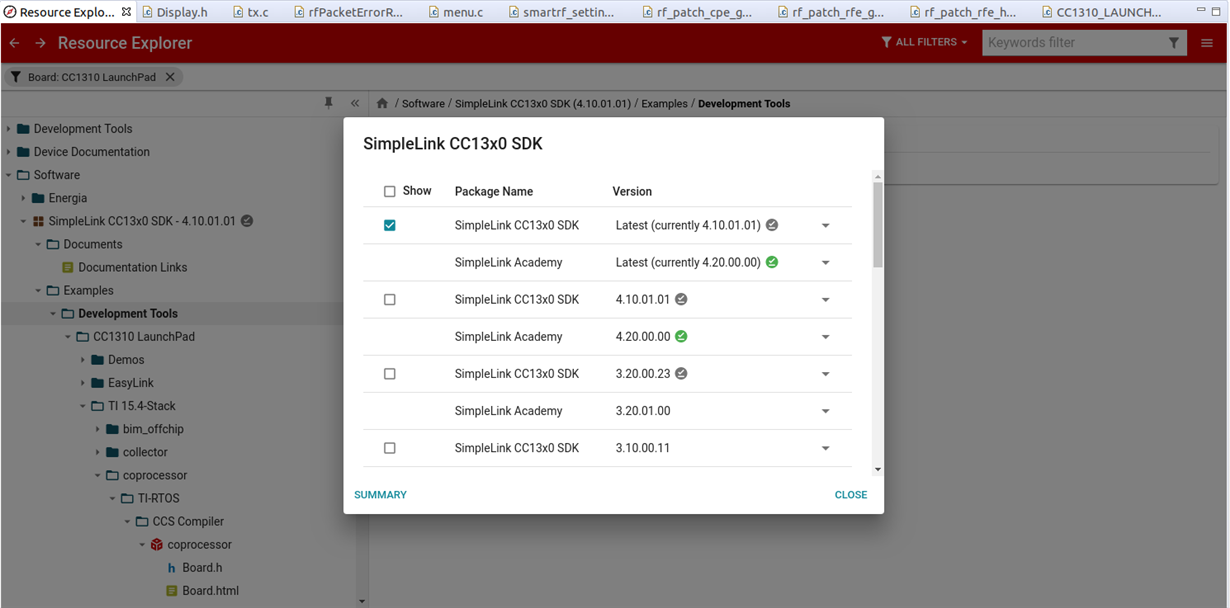Open the hamburger menu in the red header
Viewport: 1230px width, 608px height.
[1207, 43]
